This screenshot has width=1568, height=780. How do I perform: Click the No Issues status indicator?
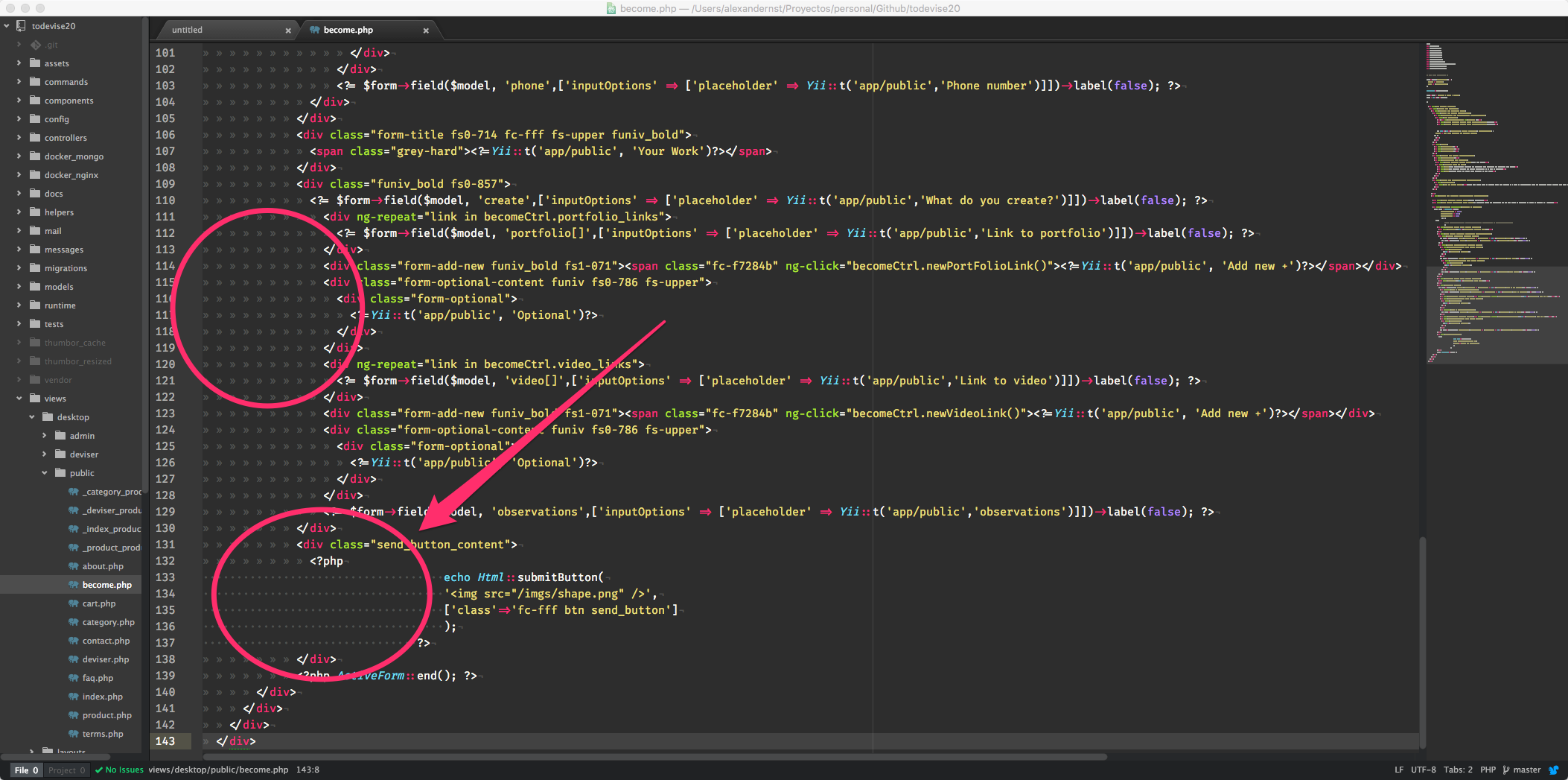(119, 770)
